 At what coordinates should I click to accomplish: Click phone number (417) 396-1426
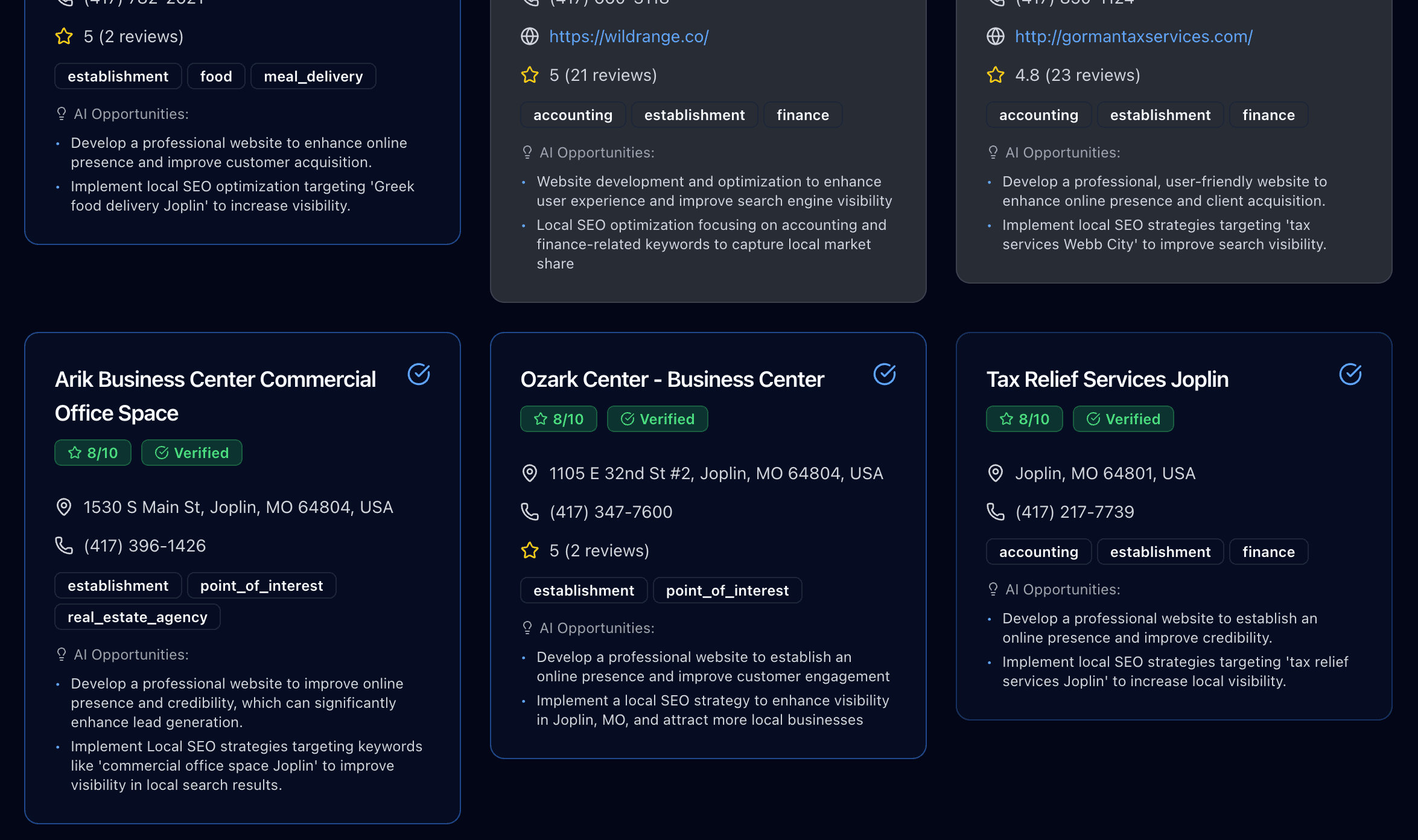point(145,546)
